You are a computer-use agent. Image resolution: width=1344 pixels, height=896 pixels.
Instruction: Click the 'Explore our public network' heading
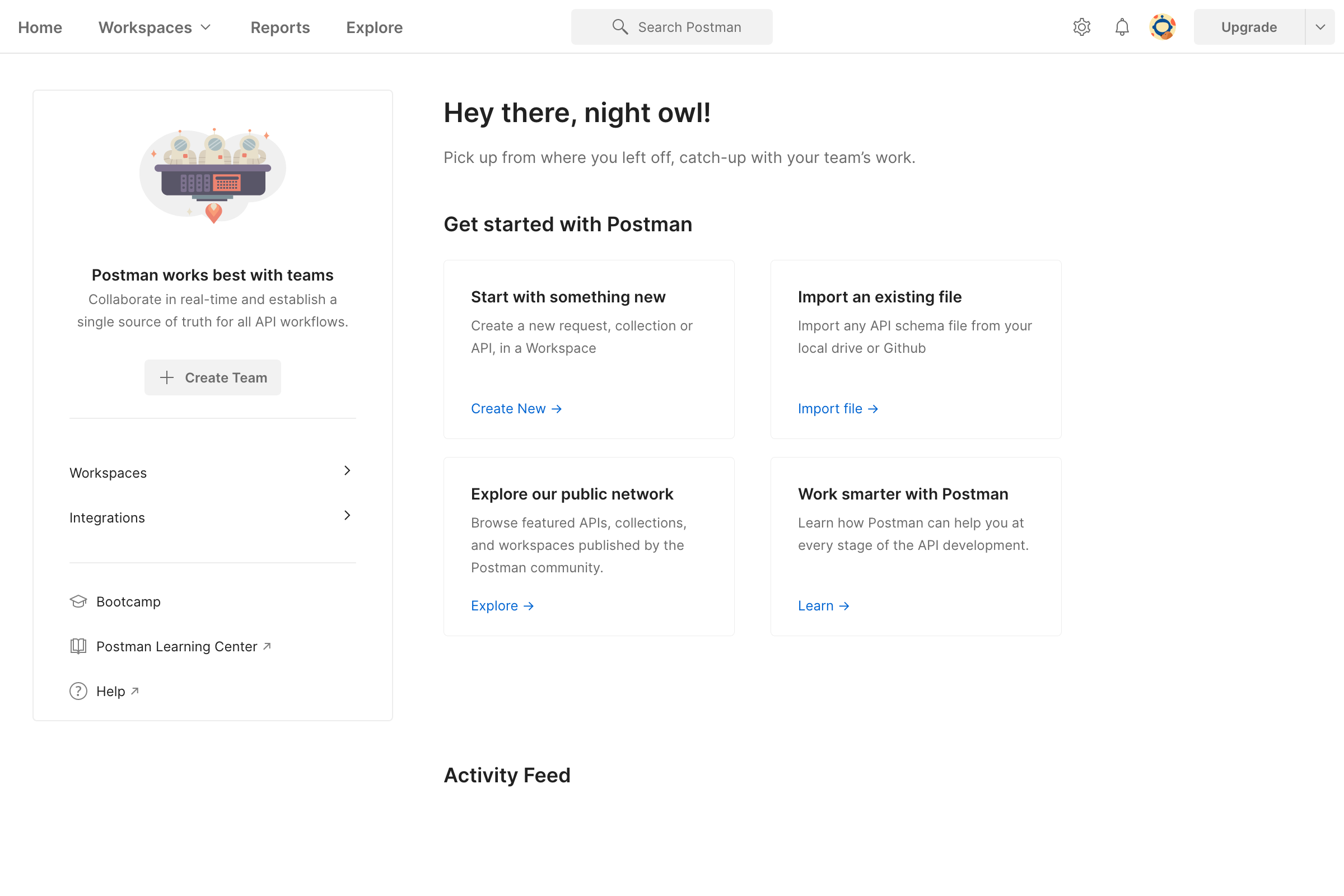click(x=572, y=494)
